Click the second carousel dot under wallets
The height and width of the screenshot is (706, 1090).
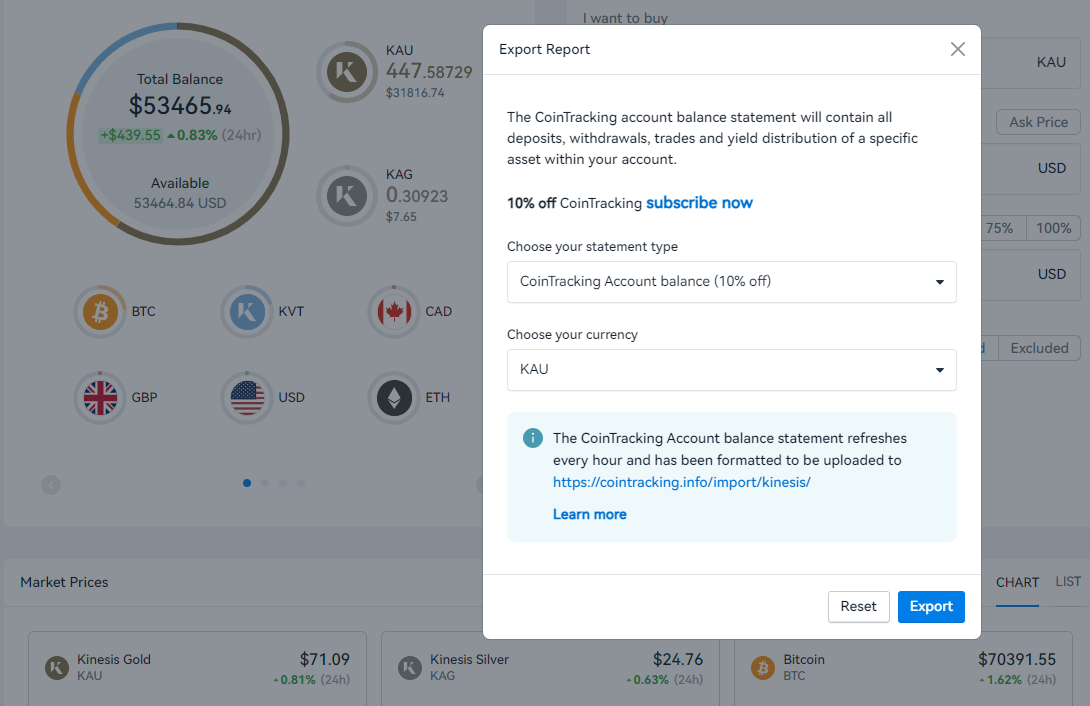[x=264, y=483]
